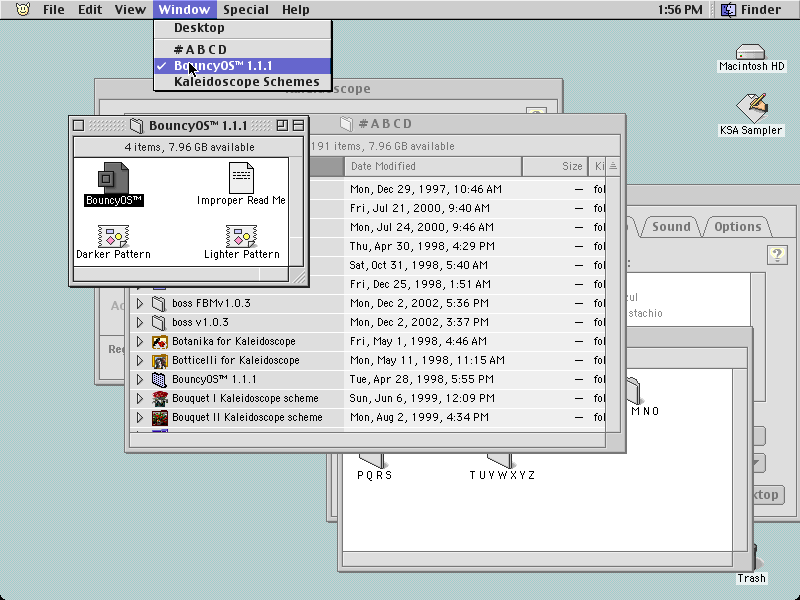Click the BouncyOS™ 1.1.1 folder icon in list

pos(160,380)
